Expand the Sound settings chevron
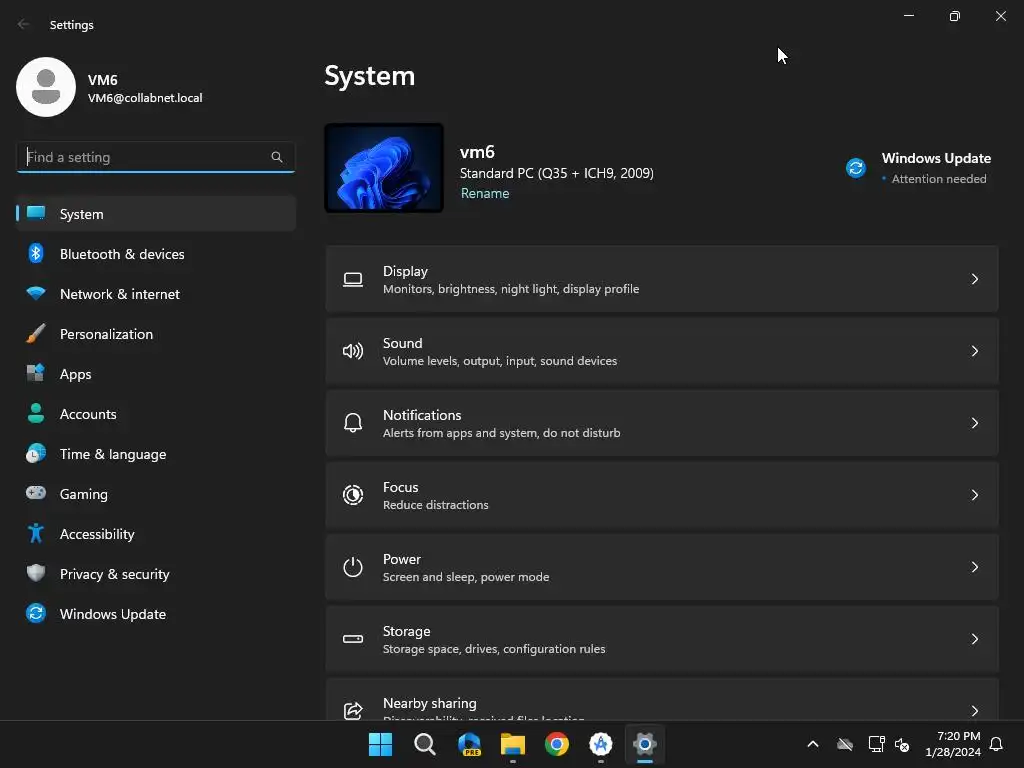1024x768 pixels. click(x=974, y=351)
